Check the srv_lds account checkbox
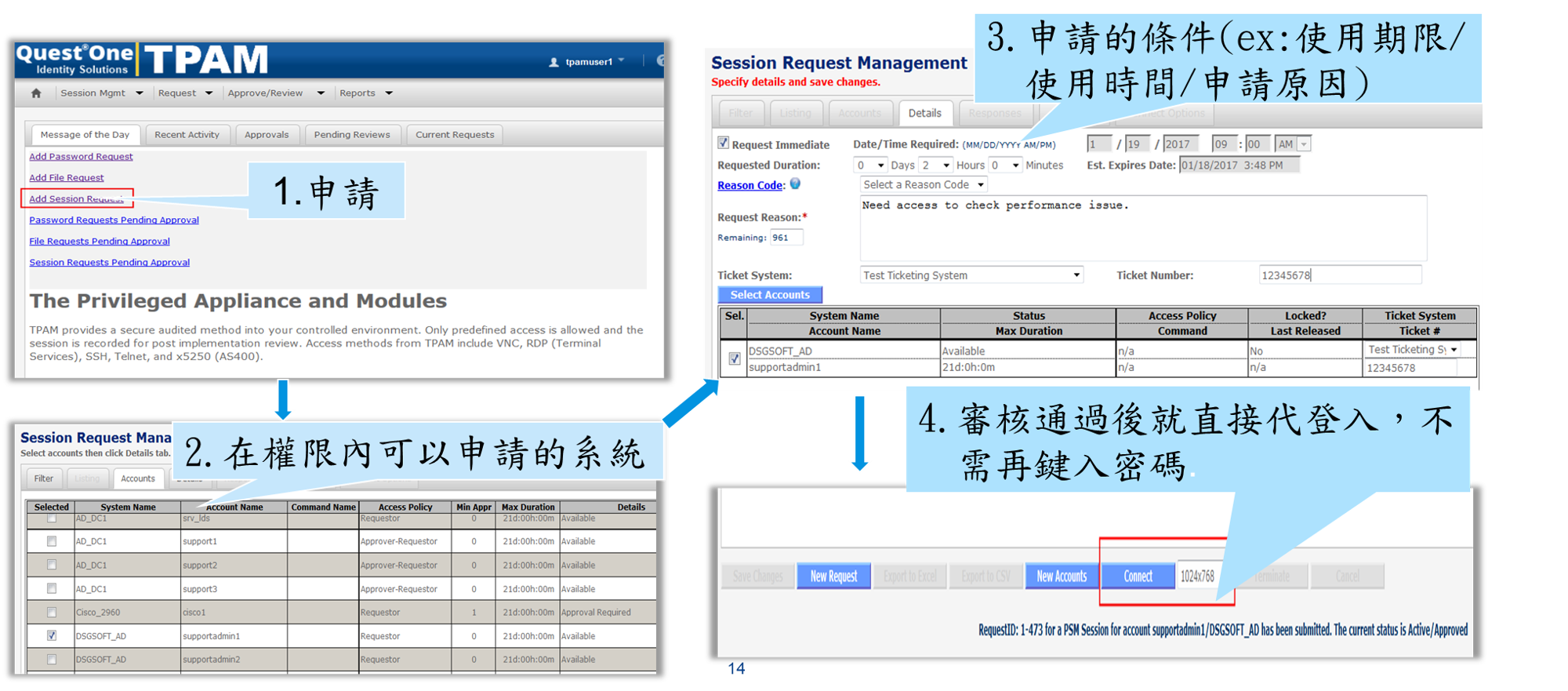The width and height of the screenshot is (1568, 691). click(x=52, y=518)
